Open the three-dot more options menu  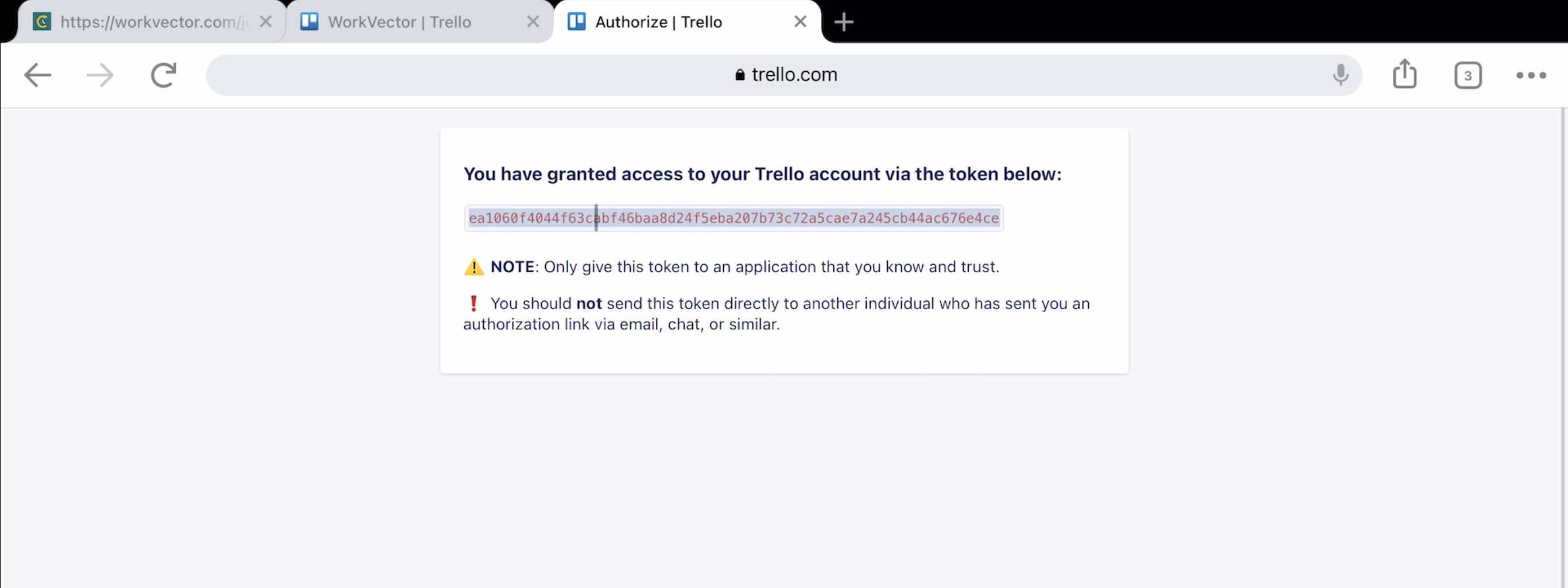click(x=1530, y=75)
